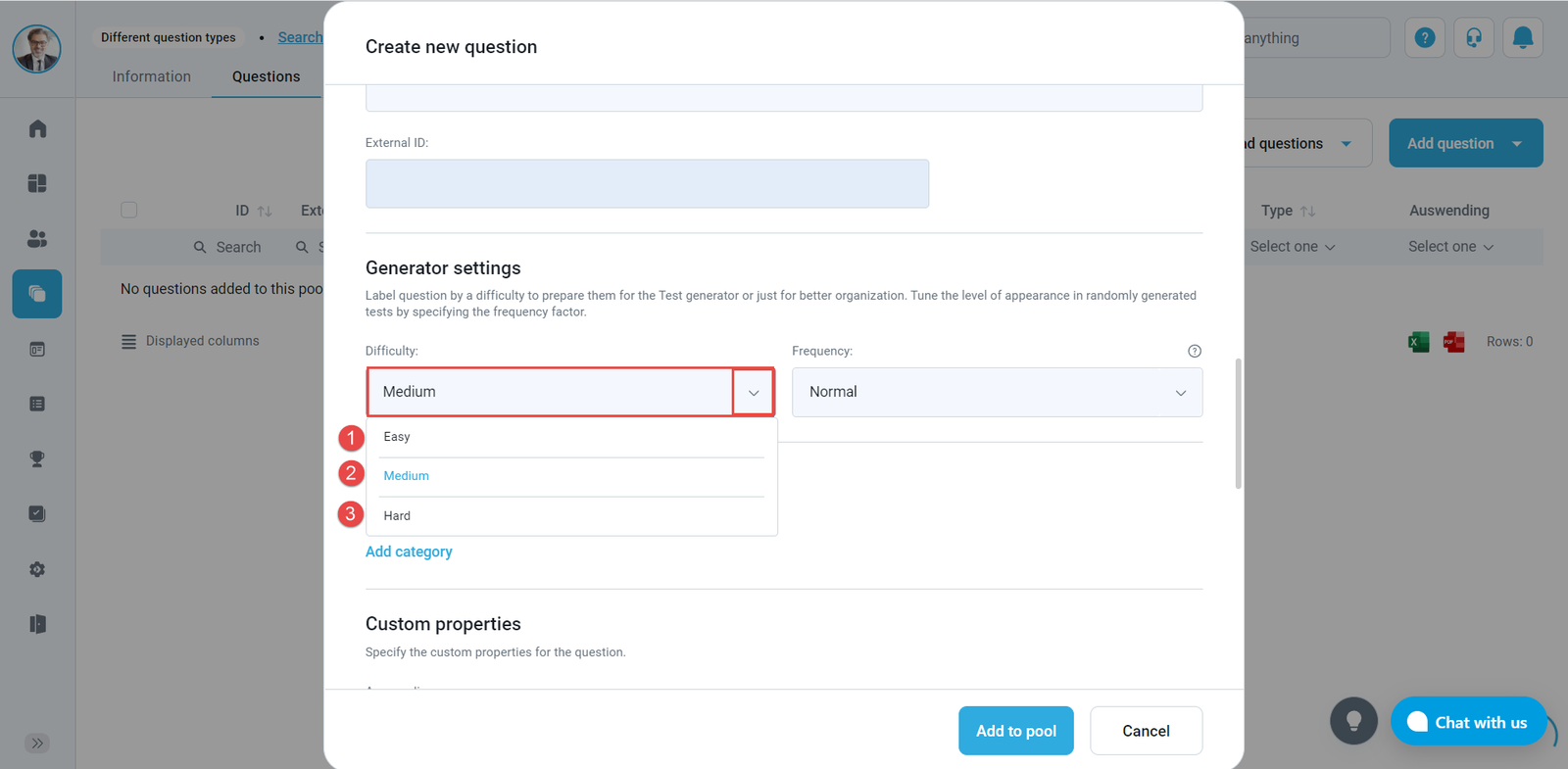This screenshot has height=769, width=1568.
Task: Select the Easy difficulty option
Action: (397, 437)
